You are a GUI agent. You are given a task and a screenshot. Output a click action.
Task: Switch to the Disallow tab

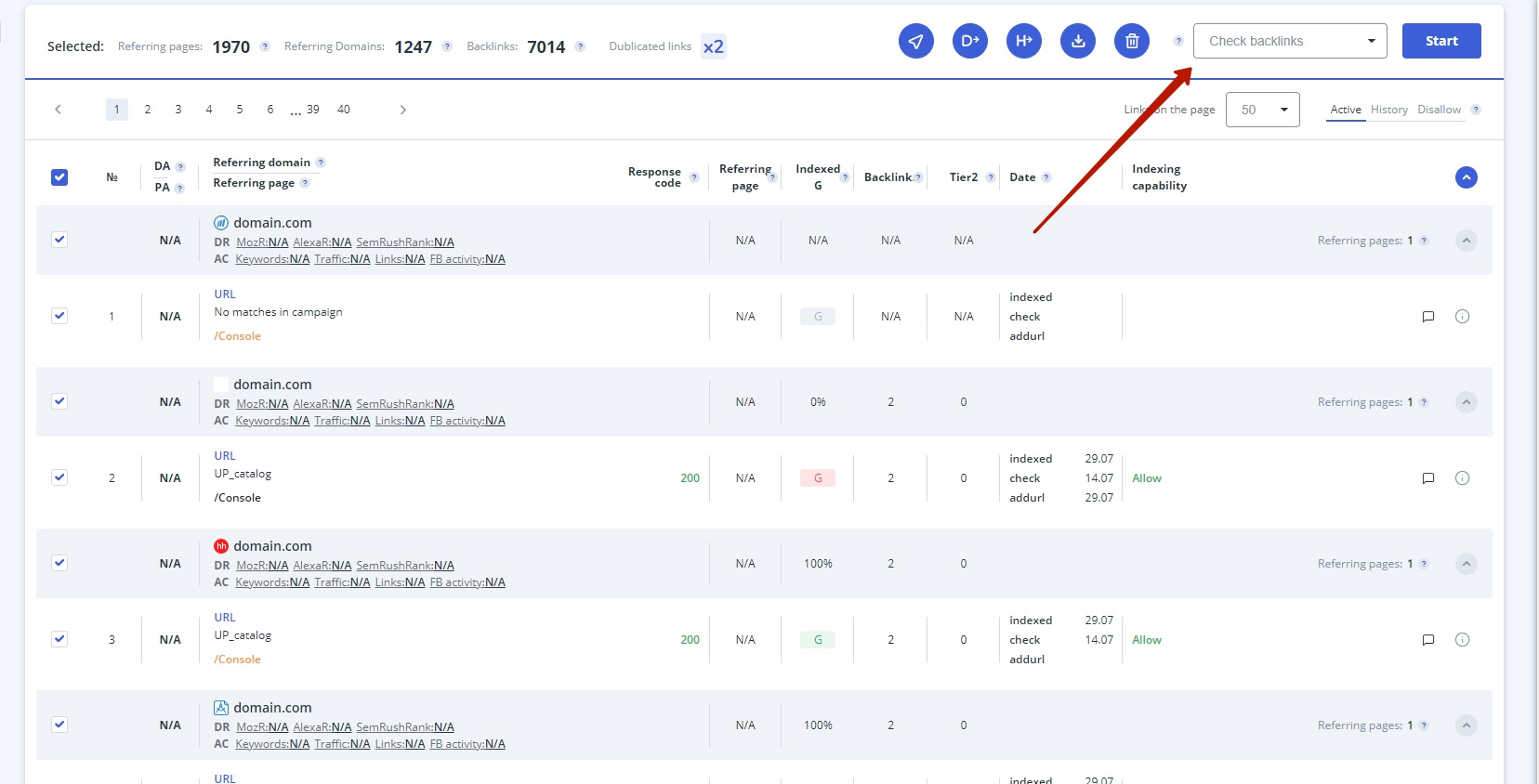coord(1440,110)
